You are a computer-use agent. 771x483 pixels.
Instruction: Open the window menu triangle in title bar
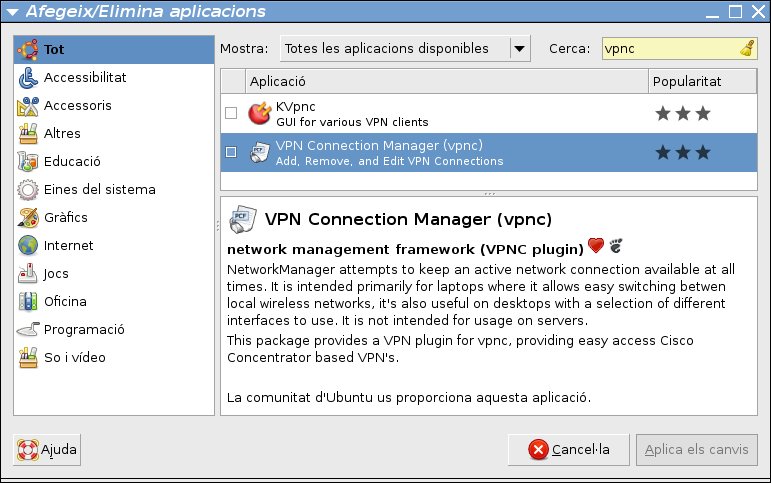[12, 12]
